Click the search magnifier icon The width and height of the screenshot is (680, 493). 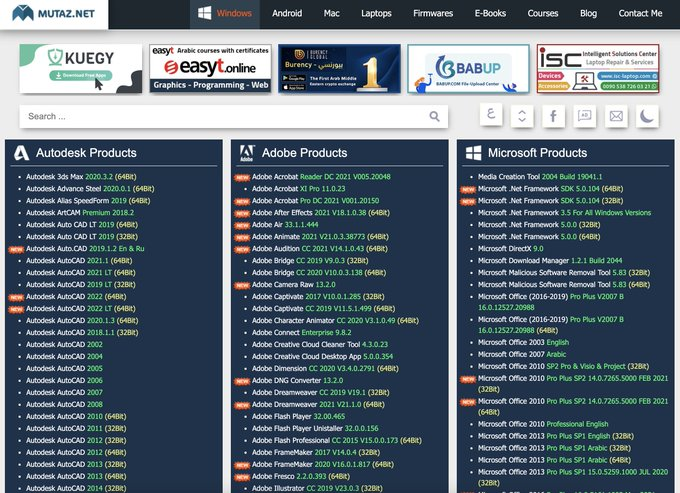(434, 116)
